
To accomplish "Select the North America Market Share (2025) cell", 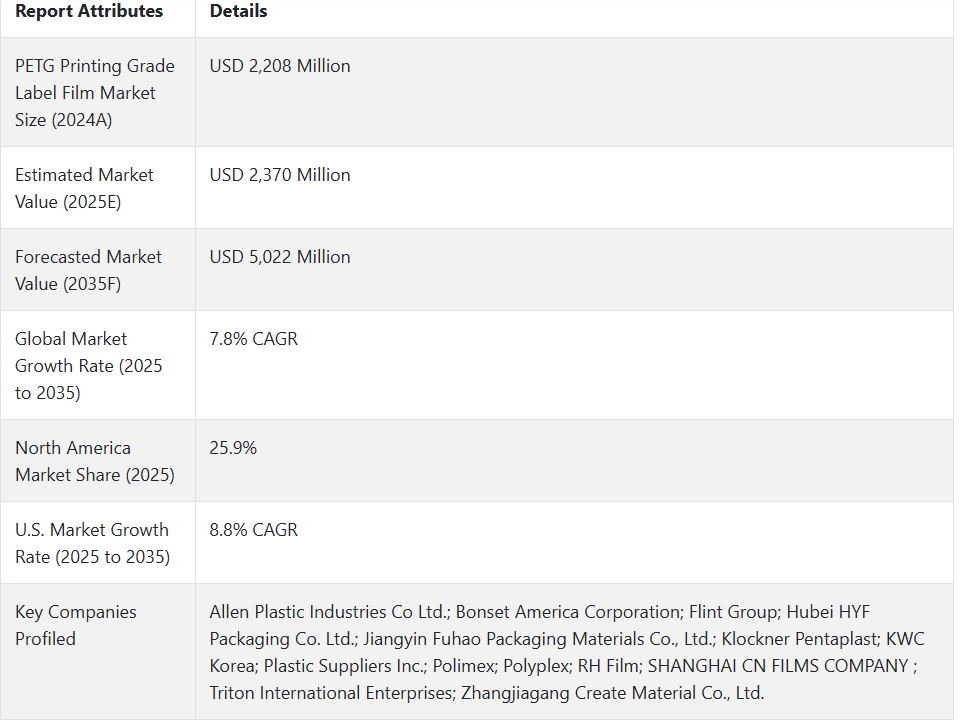I will click(x=98, y=461).
